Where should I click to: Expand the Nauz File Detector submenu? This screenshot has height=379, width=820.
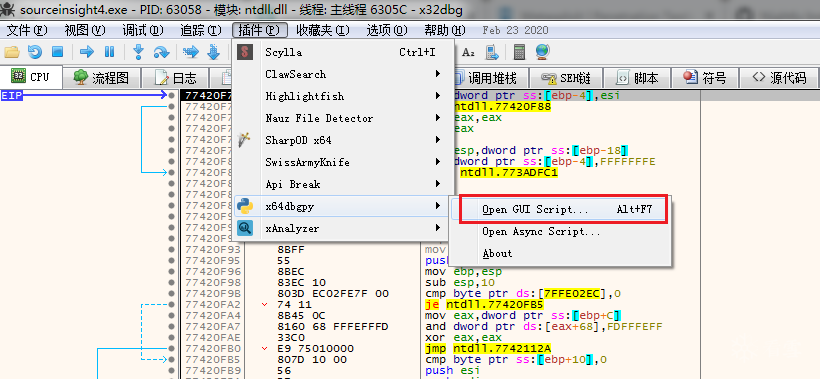coord(343,118)
